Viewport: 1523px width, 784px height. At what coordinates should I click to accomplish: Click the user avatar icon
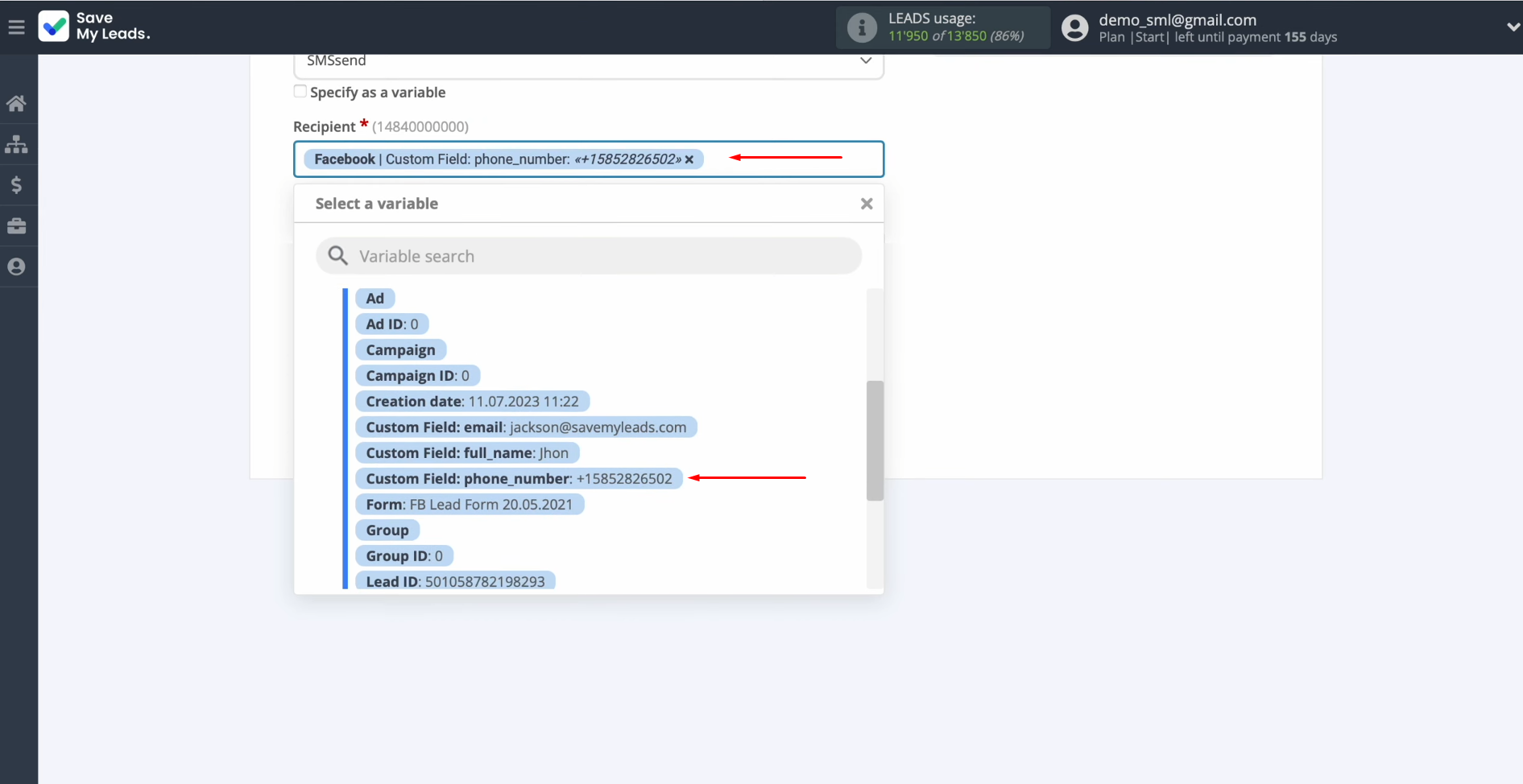pyautogui.click(x=1075, y=27)
